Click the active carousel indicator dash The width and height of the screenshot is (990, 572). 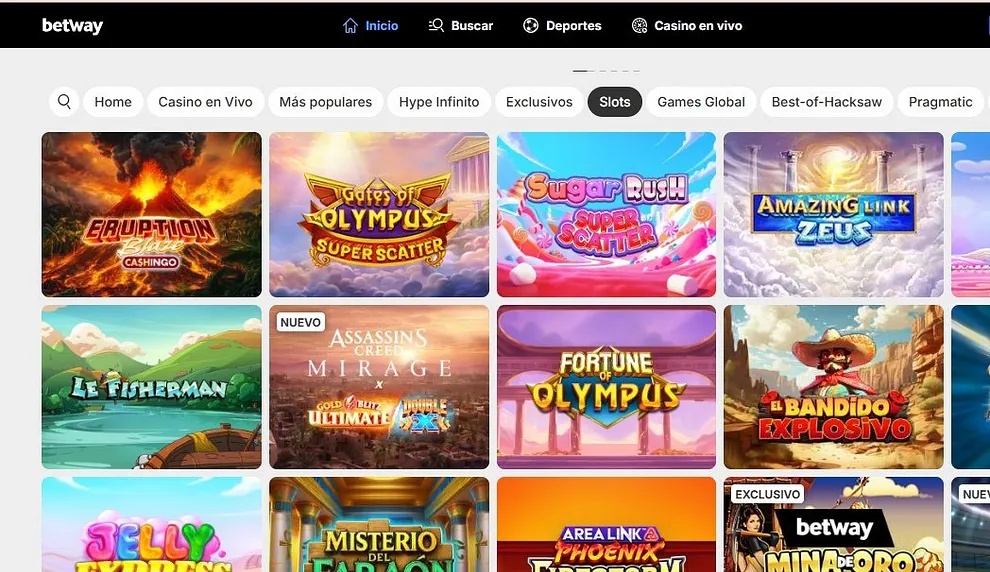pyautogui.click(x=580, y=71)
